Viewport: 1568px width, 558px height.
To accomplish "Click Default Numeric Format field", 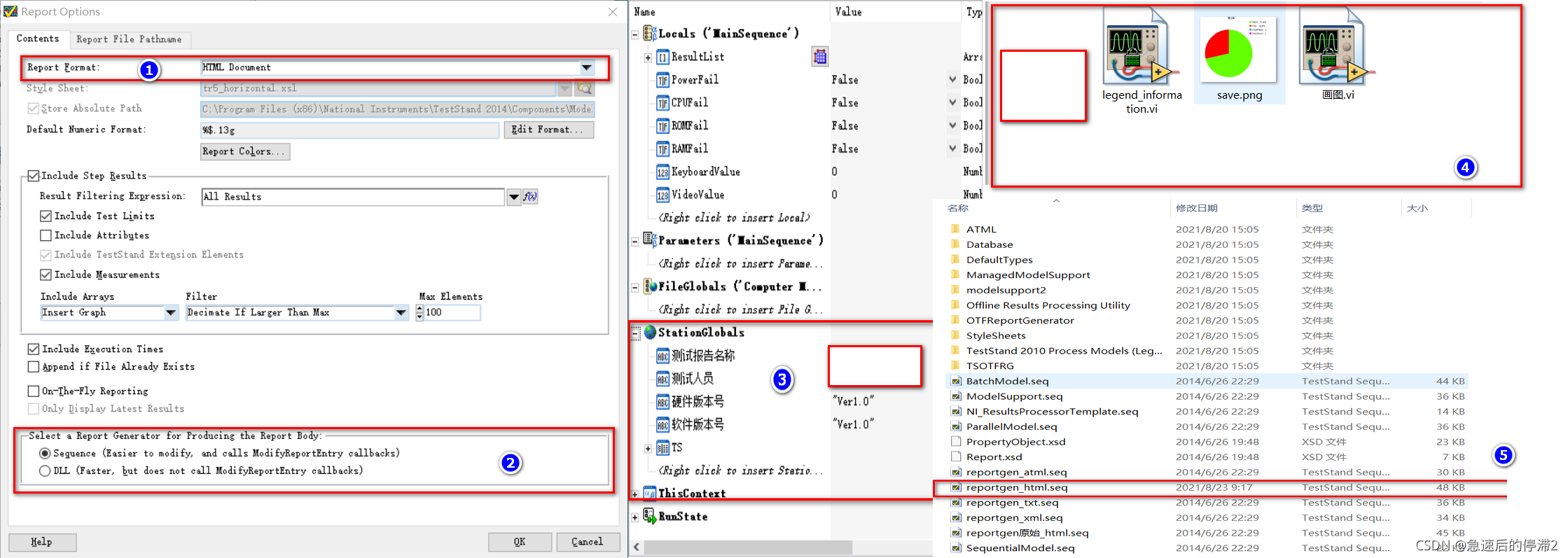I will pyautogui.click(x=349, y=130).
